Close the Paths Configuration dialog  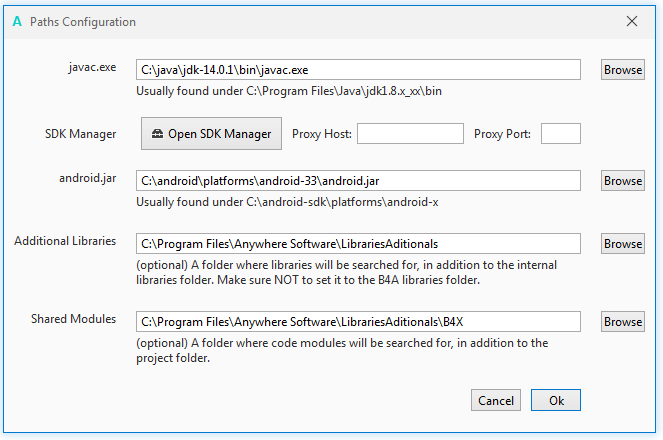[632, 21]
